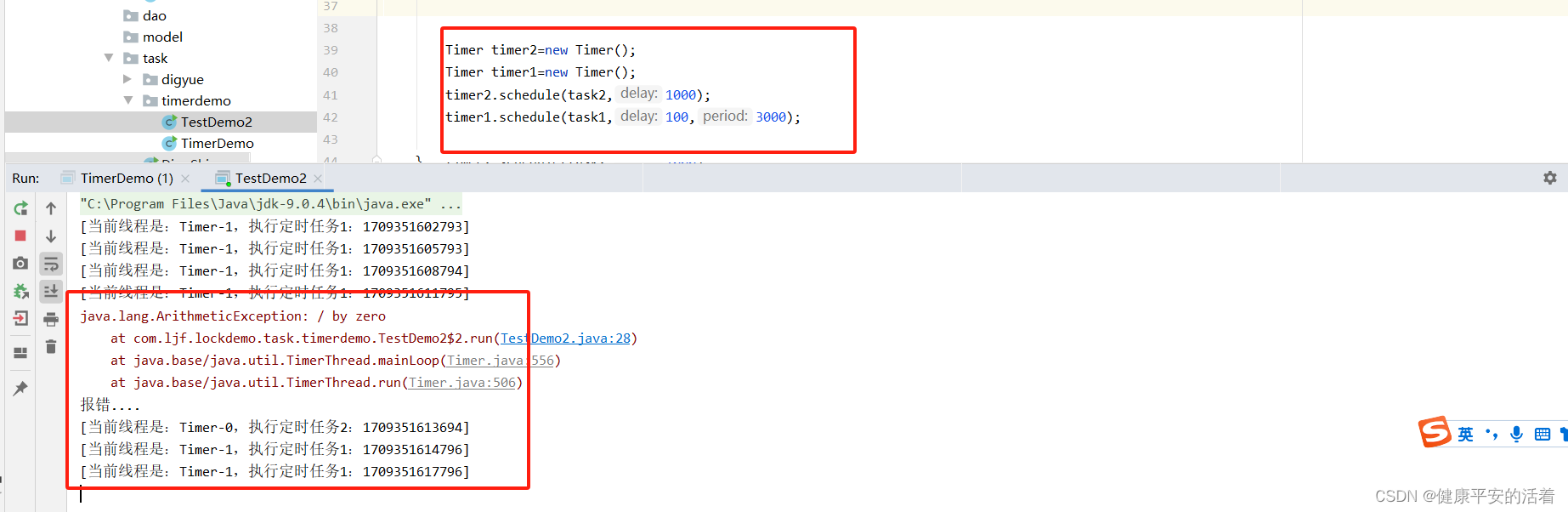This screenshot has width=1568, height=512.
Task: Click the java.exe command line in console
Action: 270,204
